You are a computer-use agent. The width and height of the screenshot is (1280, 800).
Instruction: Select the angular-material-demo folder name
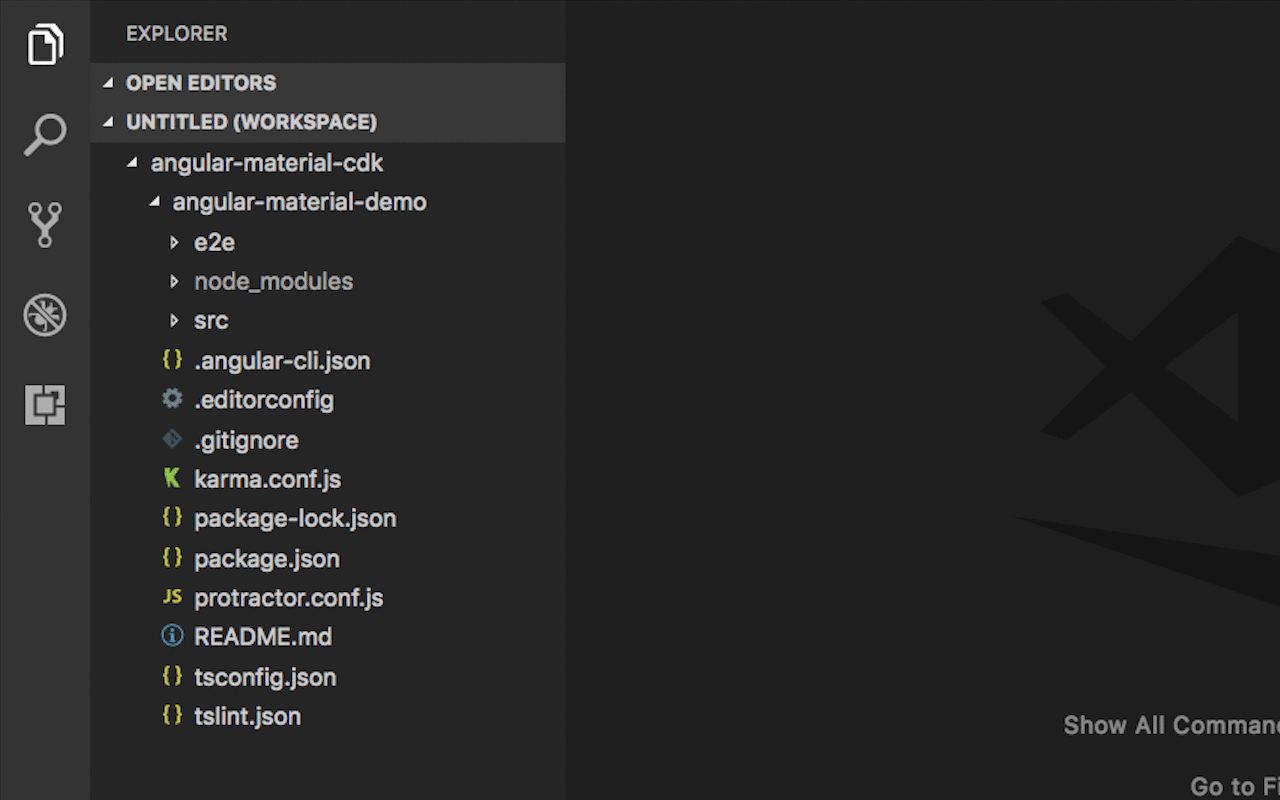pos(300,202)
